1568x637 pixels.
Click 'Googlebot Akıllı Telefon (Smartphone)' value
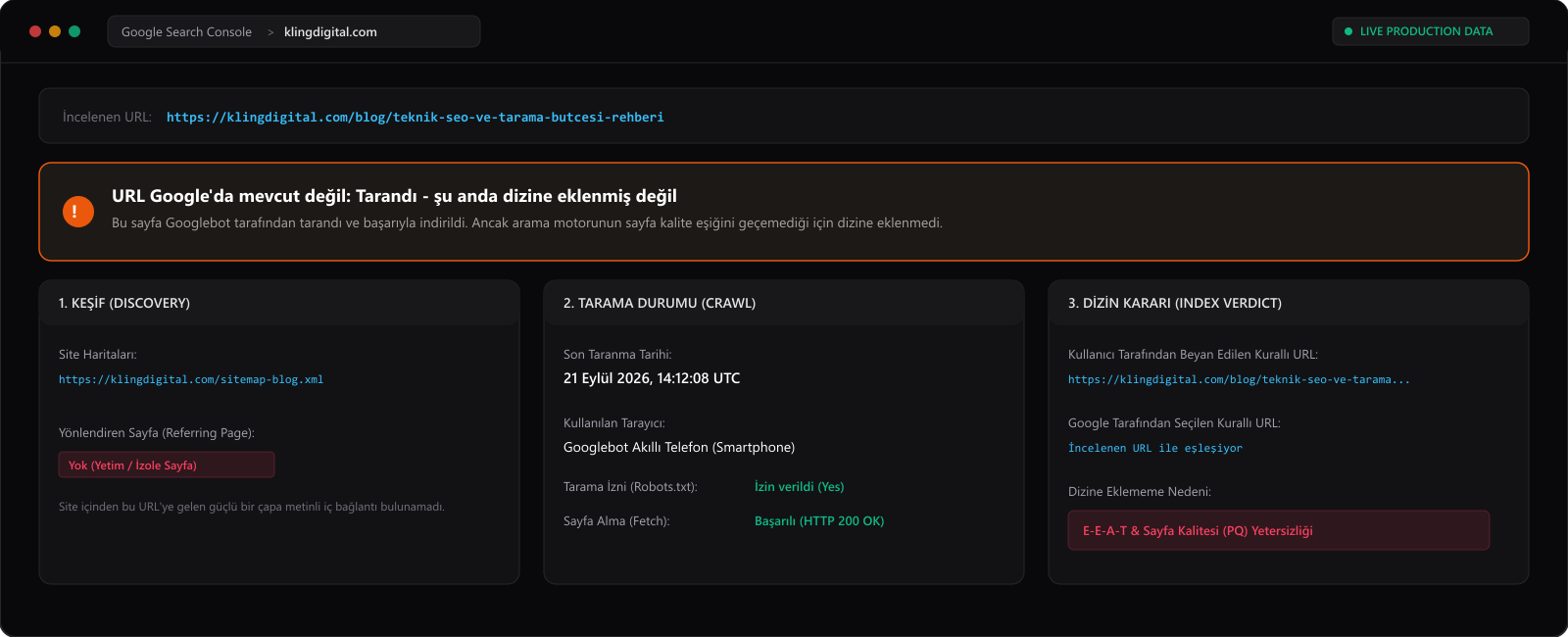[679, 447]
